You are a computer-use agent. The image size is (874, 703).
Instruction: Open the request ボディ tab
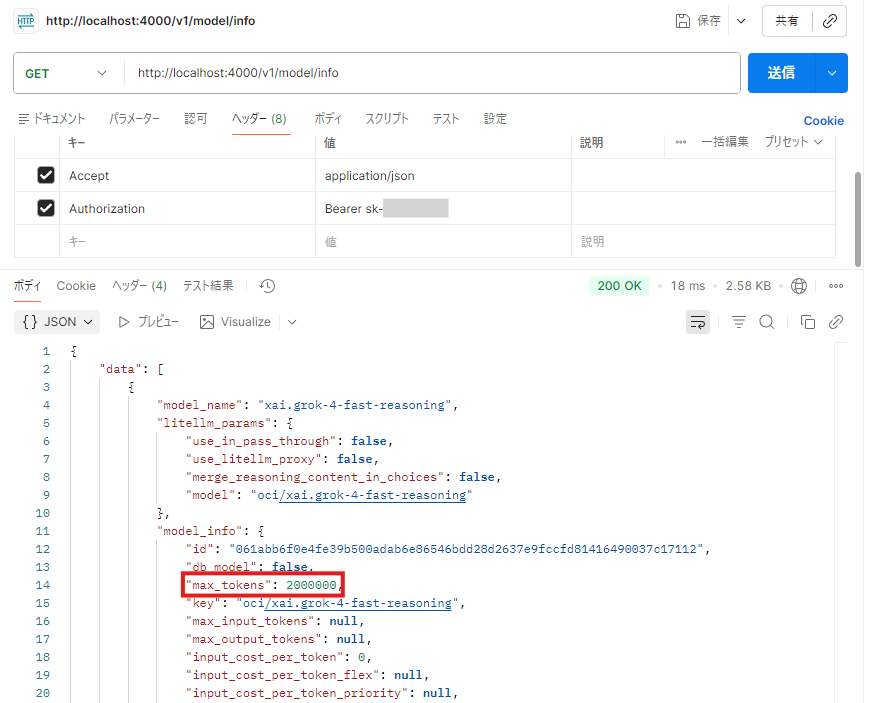[x=328, y=119]
